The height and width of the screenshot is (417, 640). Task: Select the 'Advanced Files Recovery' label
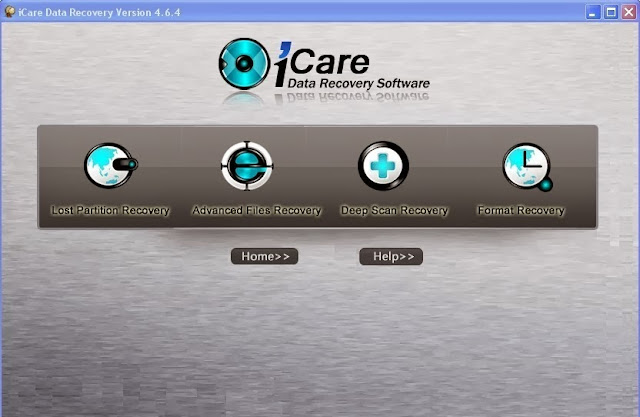coord(257,210)
